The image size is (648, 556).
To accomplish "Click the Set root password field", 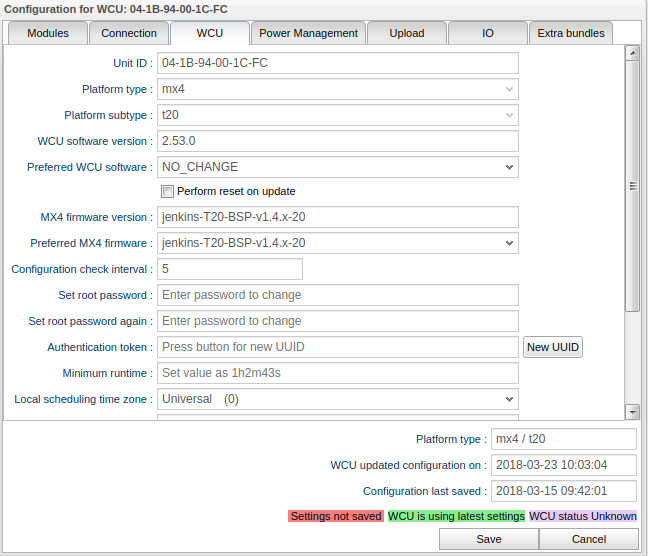I will 338,295.
